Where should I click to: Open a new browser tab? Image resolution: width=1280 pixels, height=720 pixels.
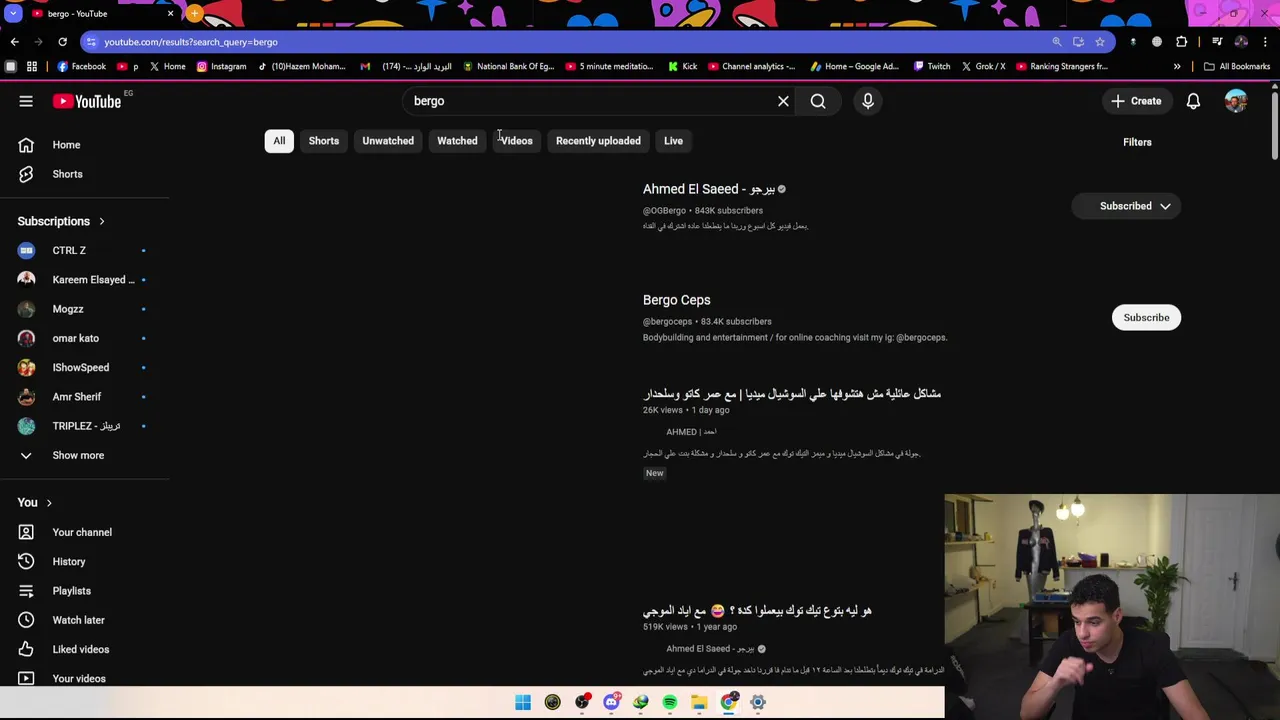pos(194,14)
